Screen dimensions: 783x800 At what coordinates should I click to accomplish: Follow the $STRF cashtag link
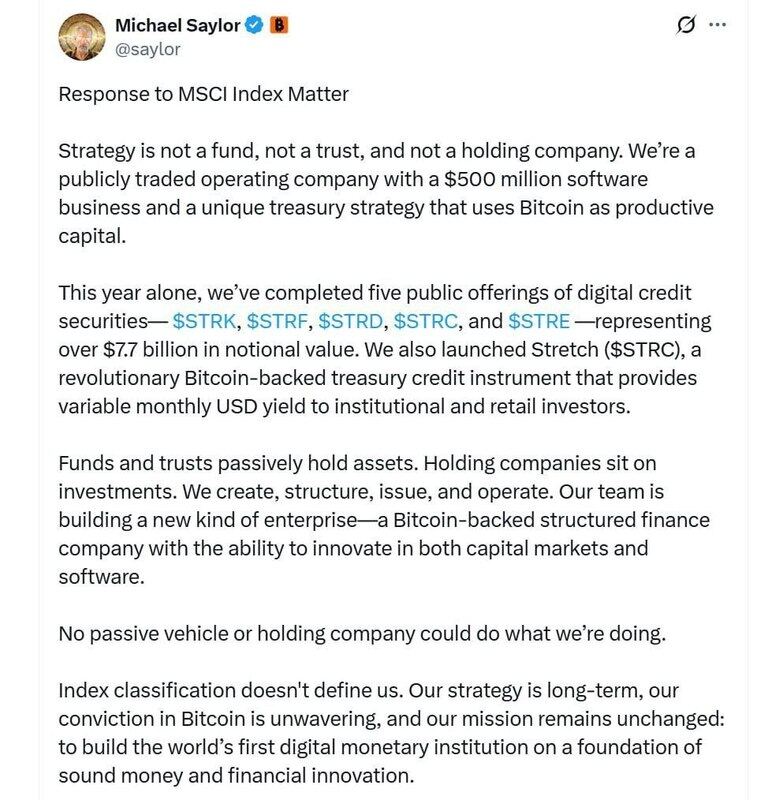tap(278, 322)
